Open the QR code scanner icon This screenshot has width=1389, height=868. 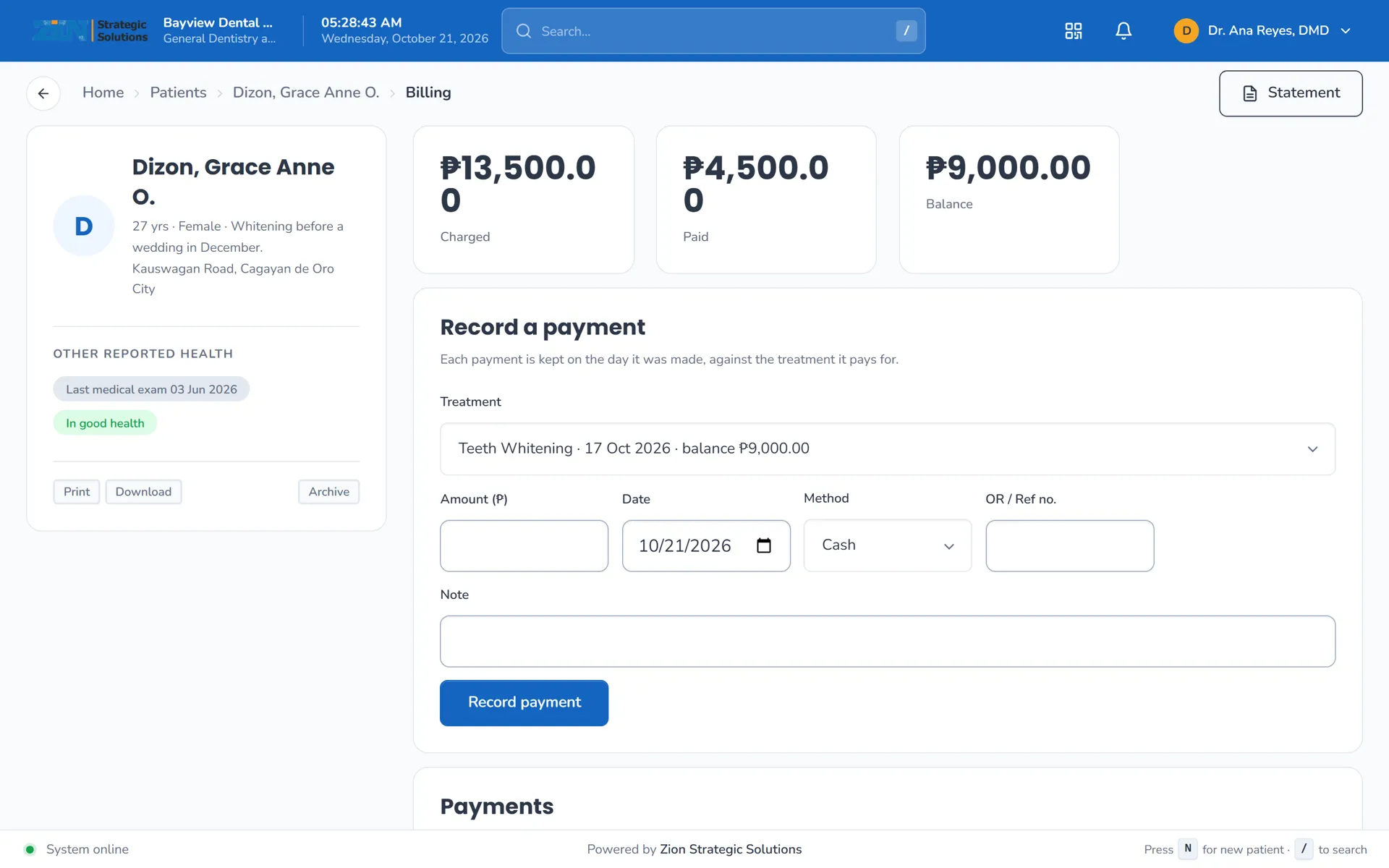(1073, 30)
